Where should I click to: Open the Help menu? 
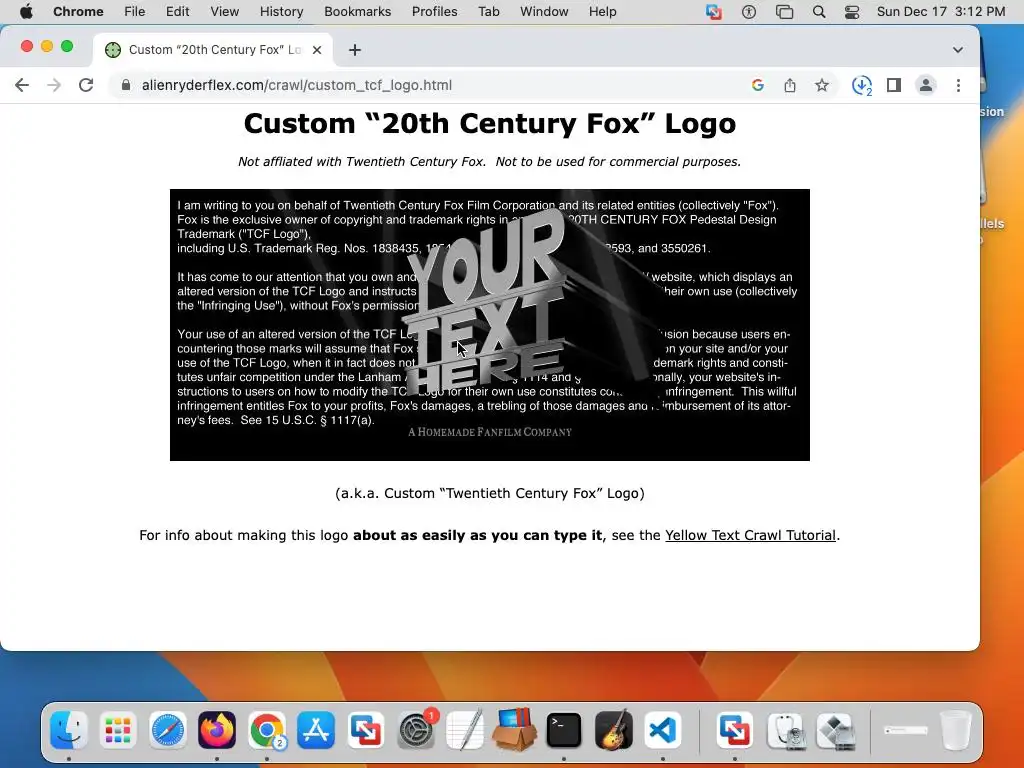click(602, 11)
